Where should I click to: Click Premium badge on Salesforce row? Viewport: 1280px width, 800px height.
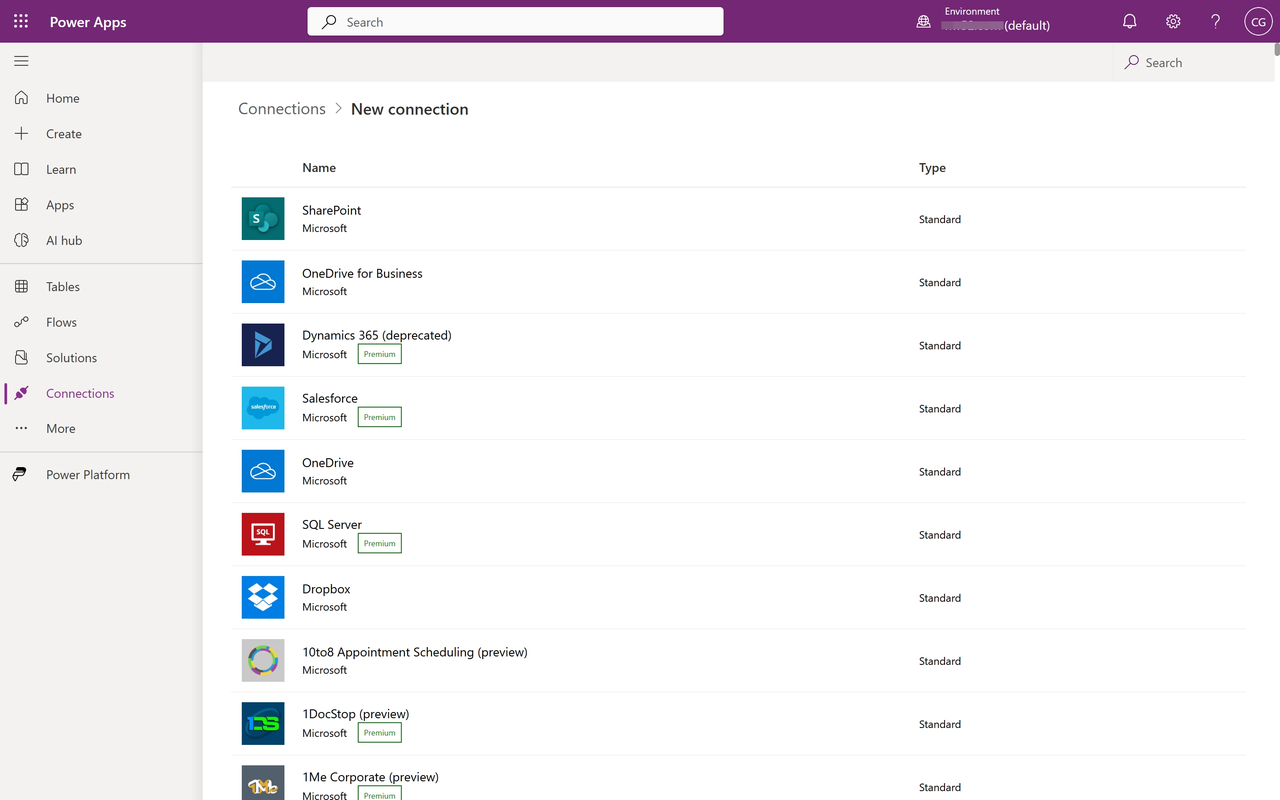tap(380, 417)
